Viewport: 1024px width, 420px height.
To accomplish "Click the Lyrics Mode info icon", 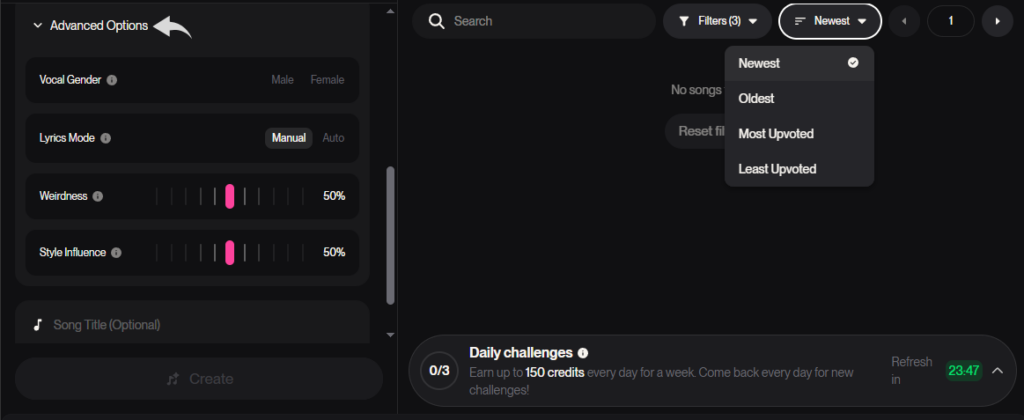I will 106,138.
